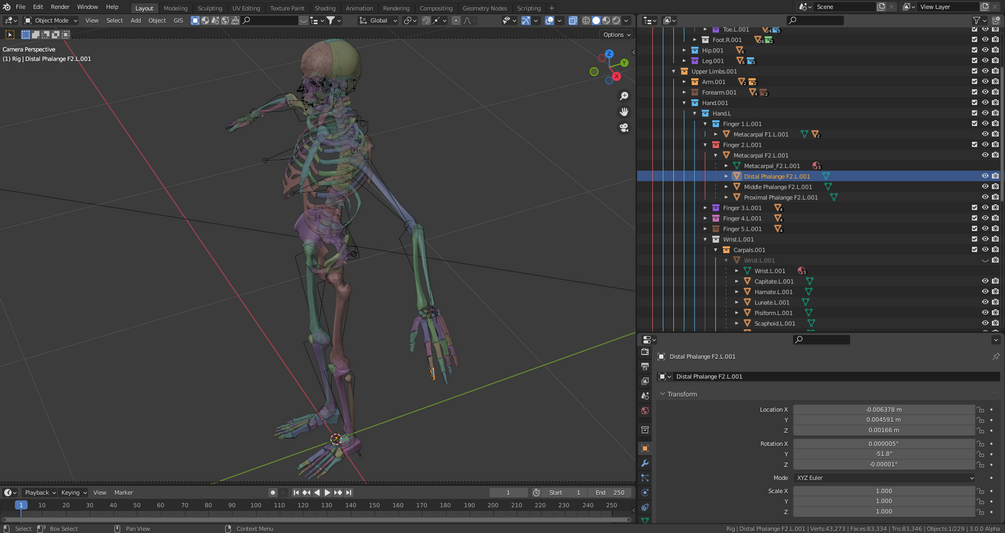Open the Render menu
Image resolution: width=1005 pixels, height=533 pixels.
pos(60,7)
